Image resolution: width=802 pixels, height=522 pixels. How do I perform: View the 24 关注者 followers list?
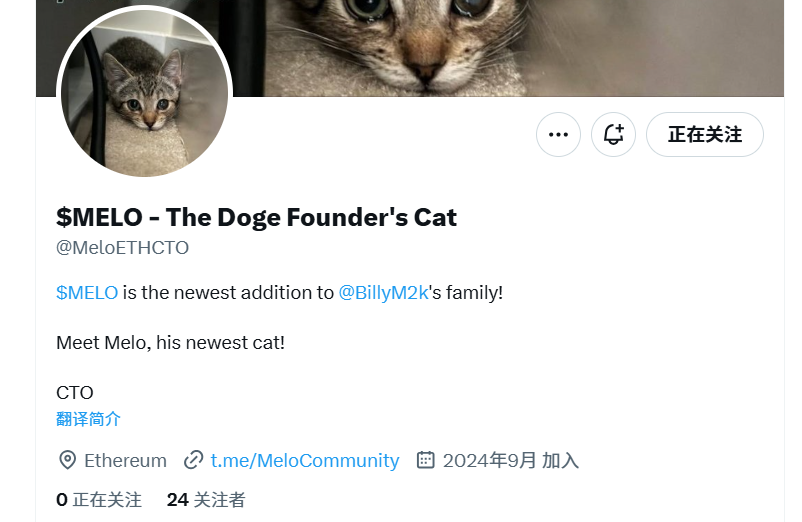tap(206, 499)
